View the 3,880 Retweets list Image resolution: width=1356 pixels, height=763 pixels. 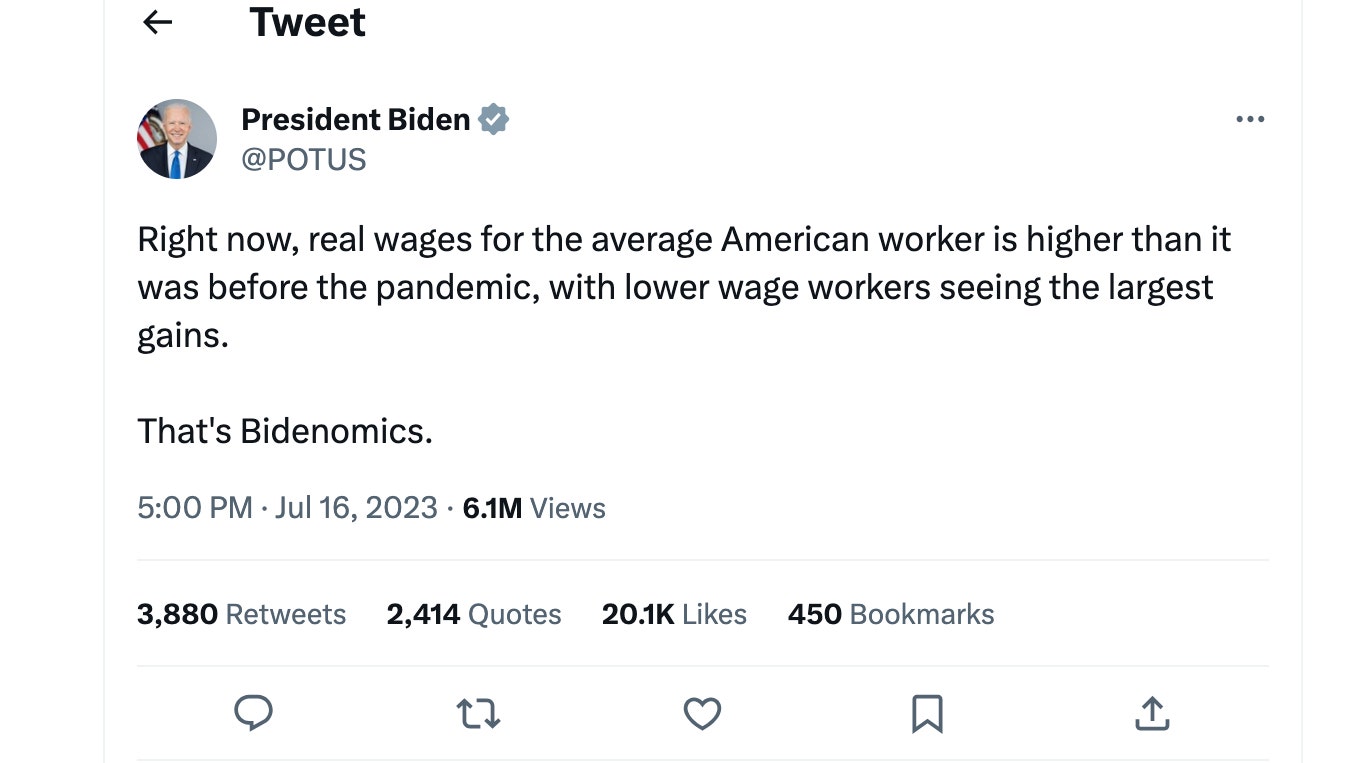(241, 614)
